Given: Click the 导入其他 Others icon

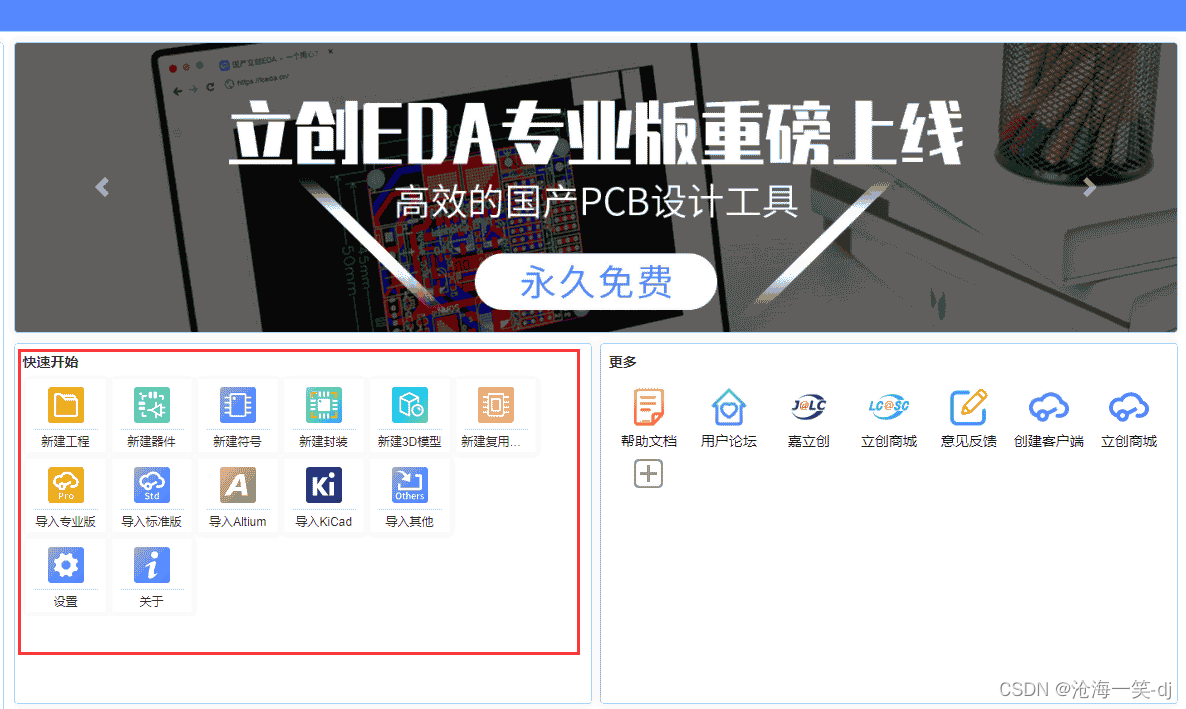Looking at the screenshot, I should point(410,485).
